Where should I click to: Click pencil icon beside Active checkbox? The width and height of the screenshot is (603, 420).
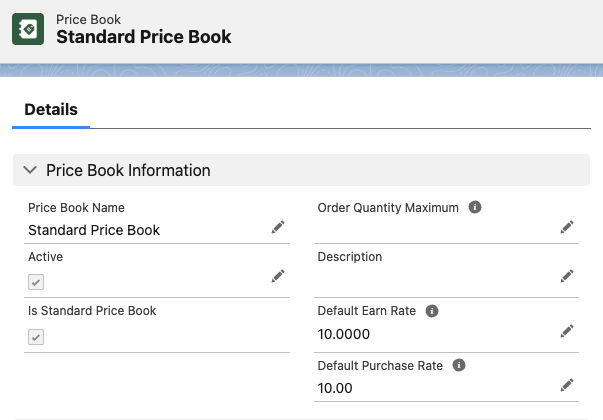click(x=278, y=276)
